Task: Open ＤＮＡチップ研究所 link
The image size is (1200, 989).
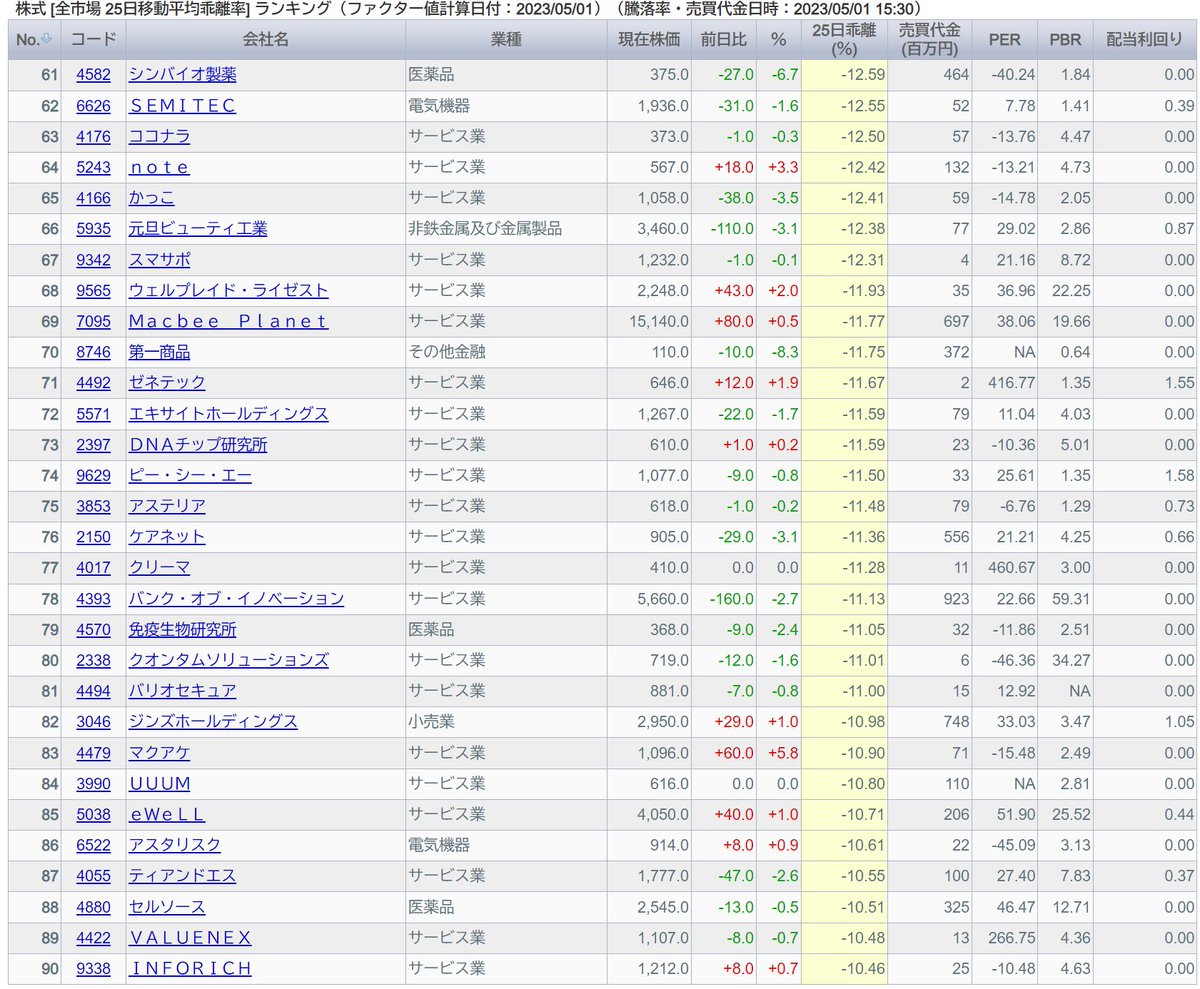Action: pyautogui.click(x=198, y=445)
